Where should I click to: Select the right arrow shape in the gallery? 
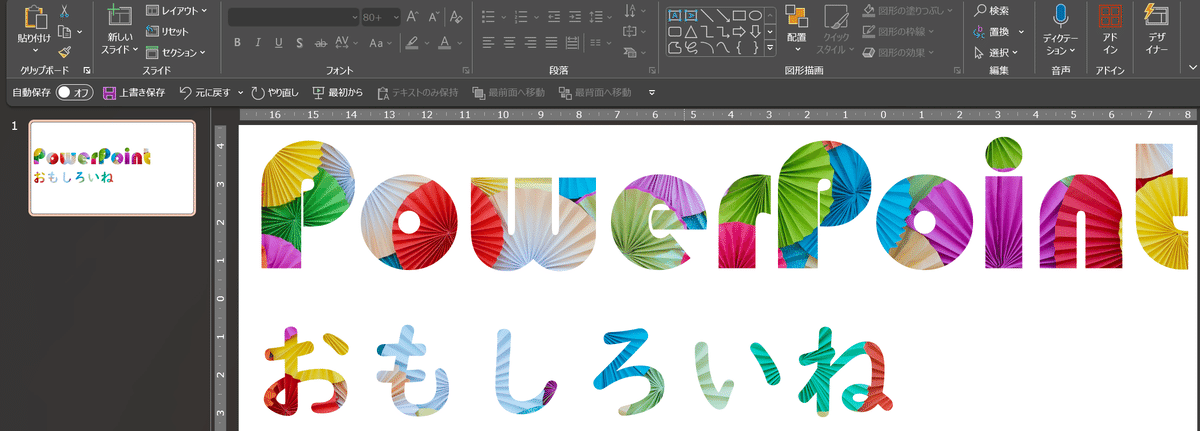(x=739, y=31)
